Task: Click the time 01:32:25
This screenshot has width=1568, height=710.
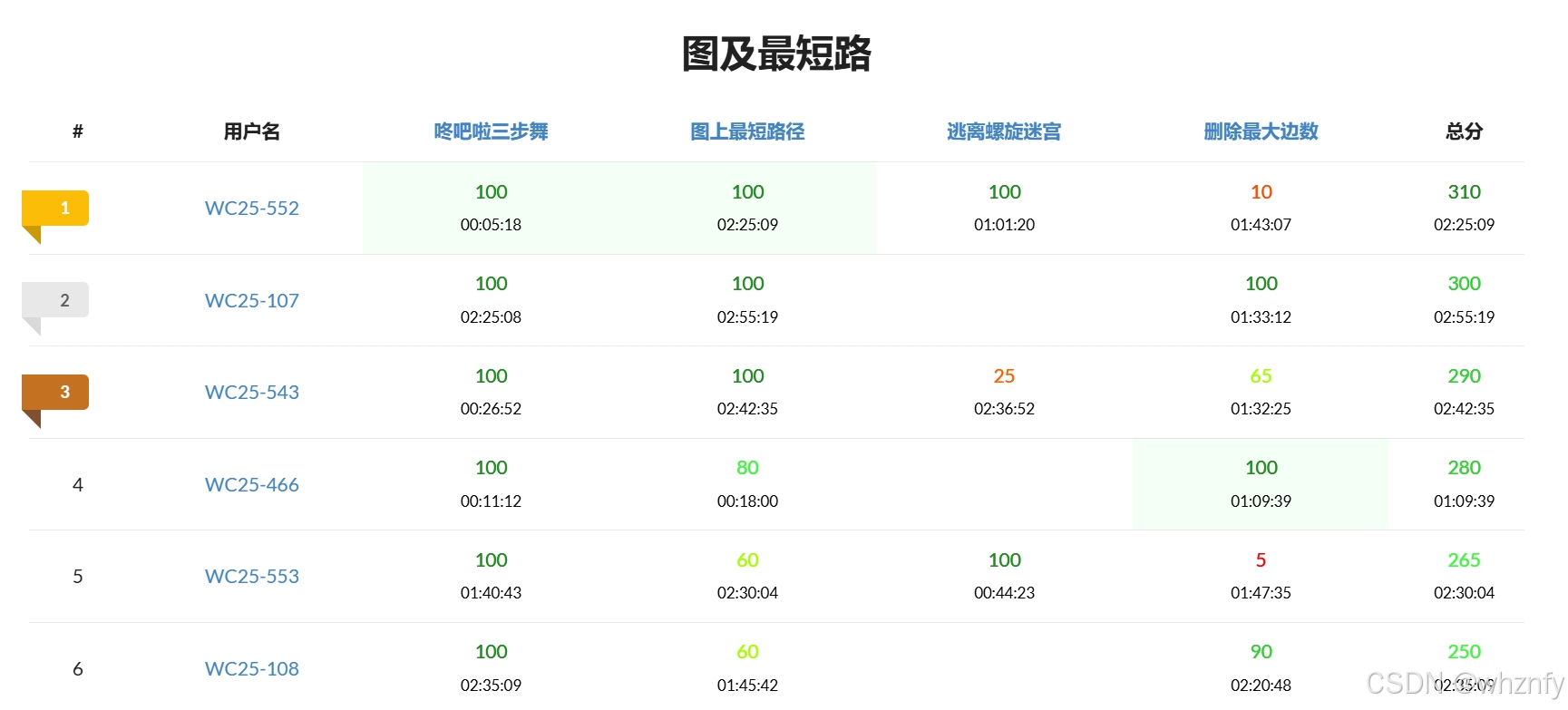Action: (1261, 409)
